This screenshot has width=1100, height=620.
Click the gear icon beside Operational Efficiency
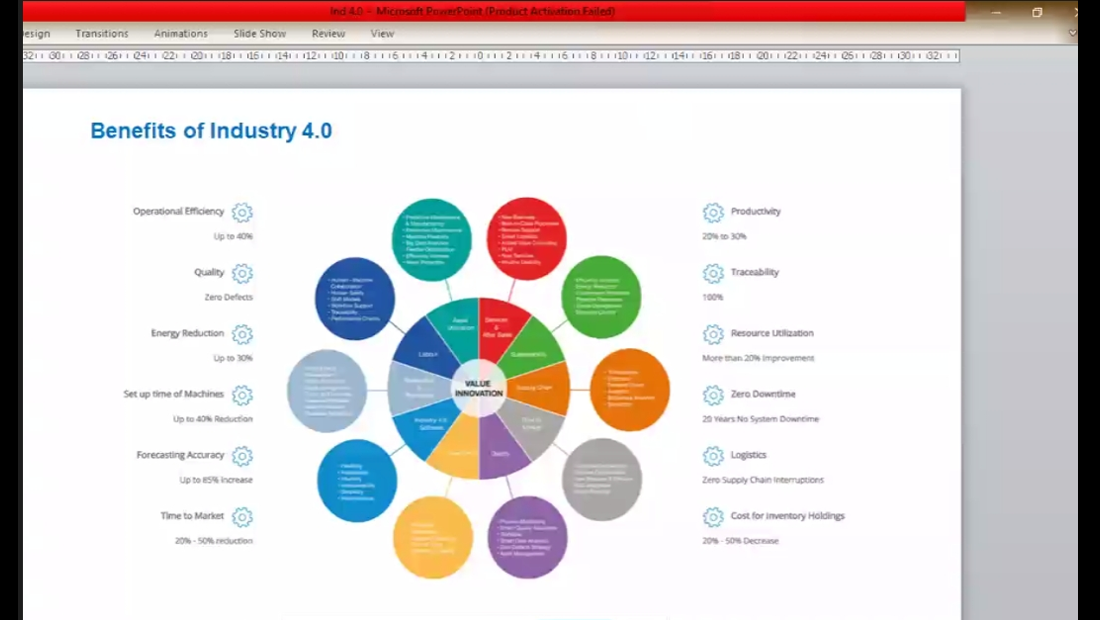(x=242, y=212)
